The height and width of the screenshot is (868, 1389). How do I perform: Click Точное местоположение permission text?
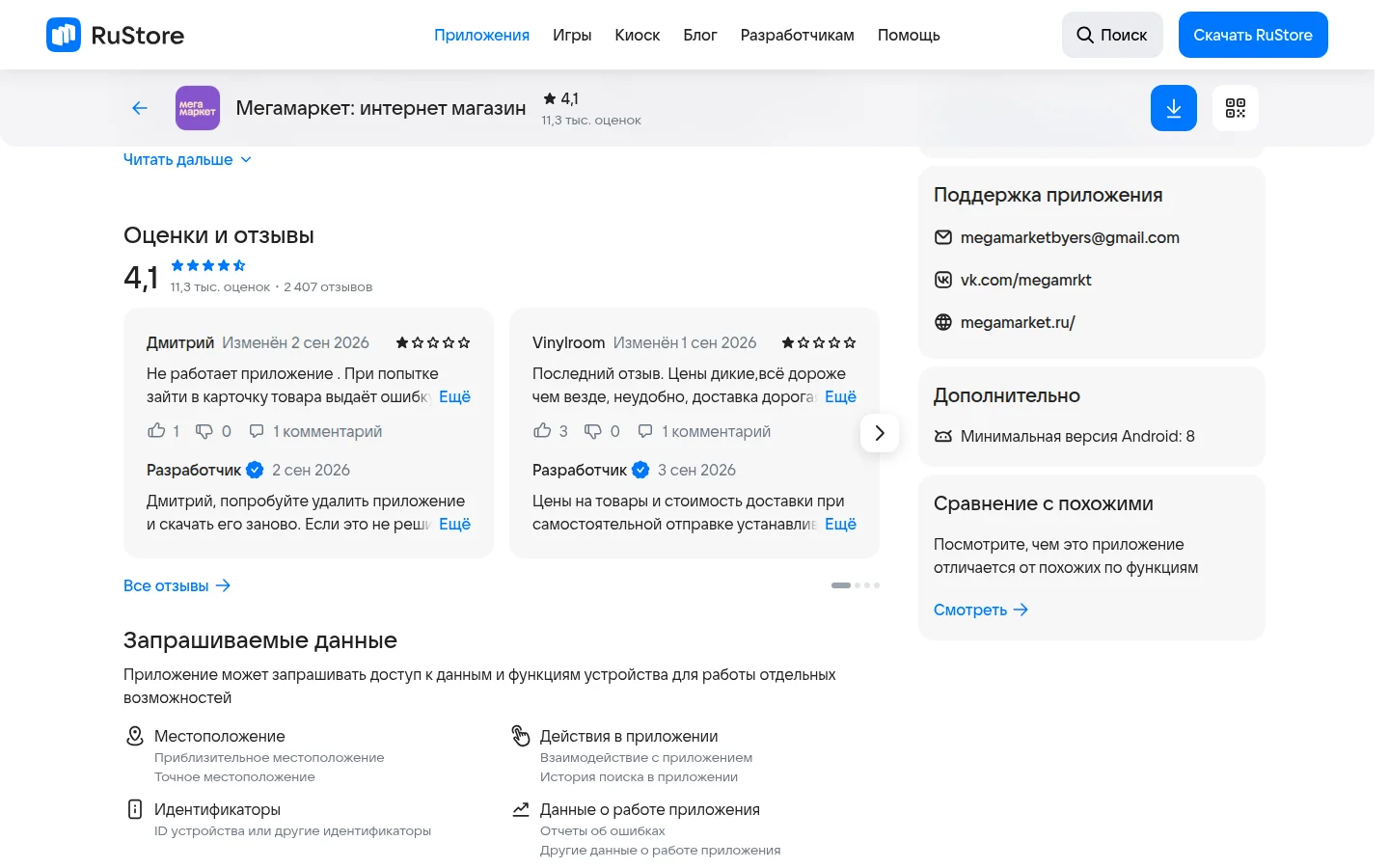point(234,776)
